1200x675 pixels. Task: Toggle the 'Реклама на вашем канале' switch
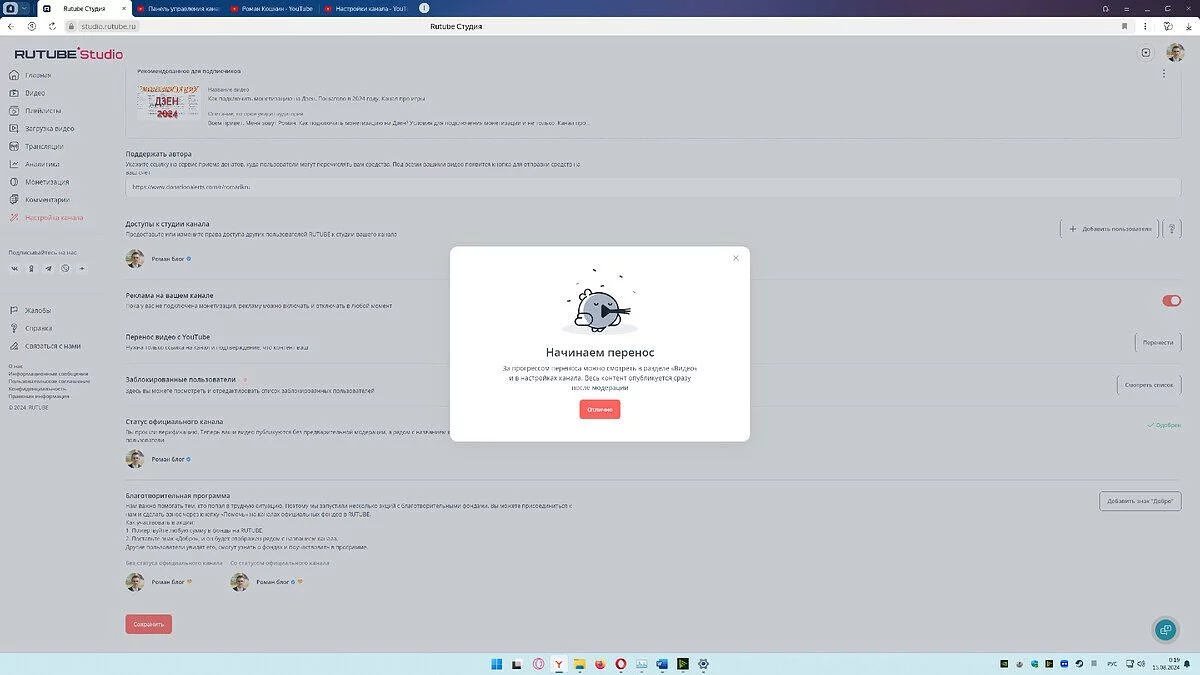1170,301
